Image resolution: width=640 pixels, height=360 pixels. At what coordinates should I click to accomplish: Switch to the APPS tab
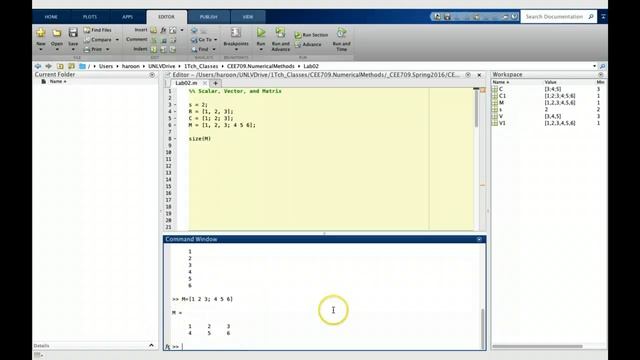click(127, 17)
